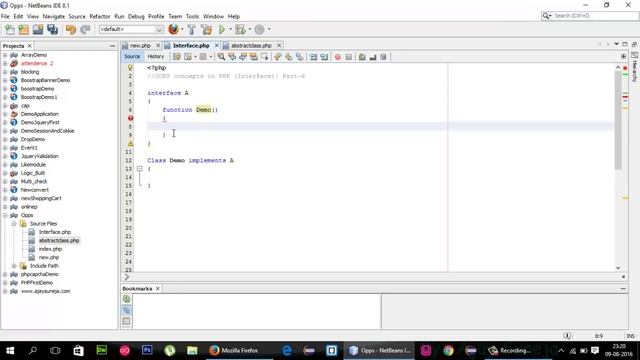Select new.php file in project tree
Image resolution: width=640 pixels, height=360 pixels.
click(x=49, y=258)
